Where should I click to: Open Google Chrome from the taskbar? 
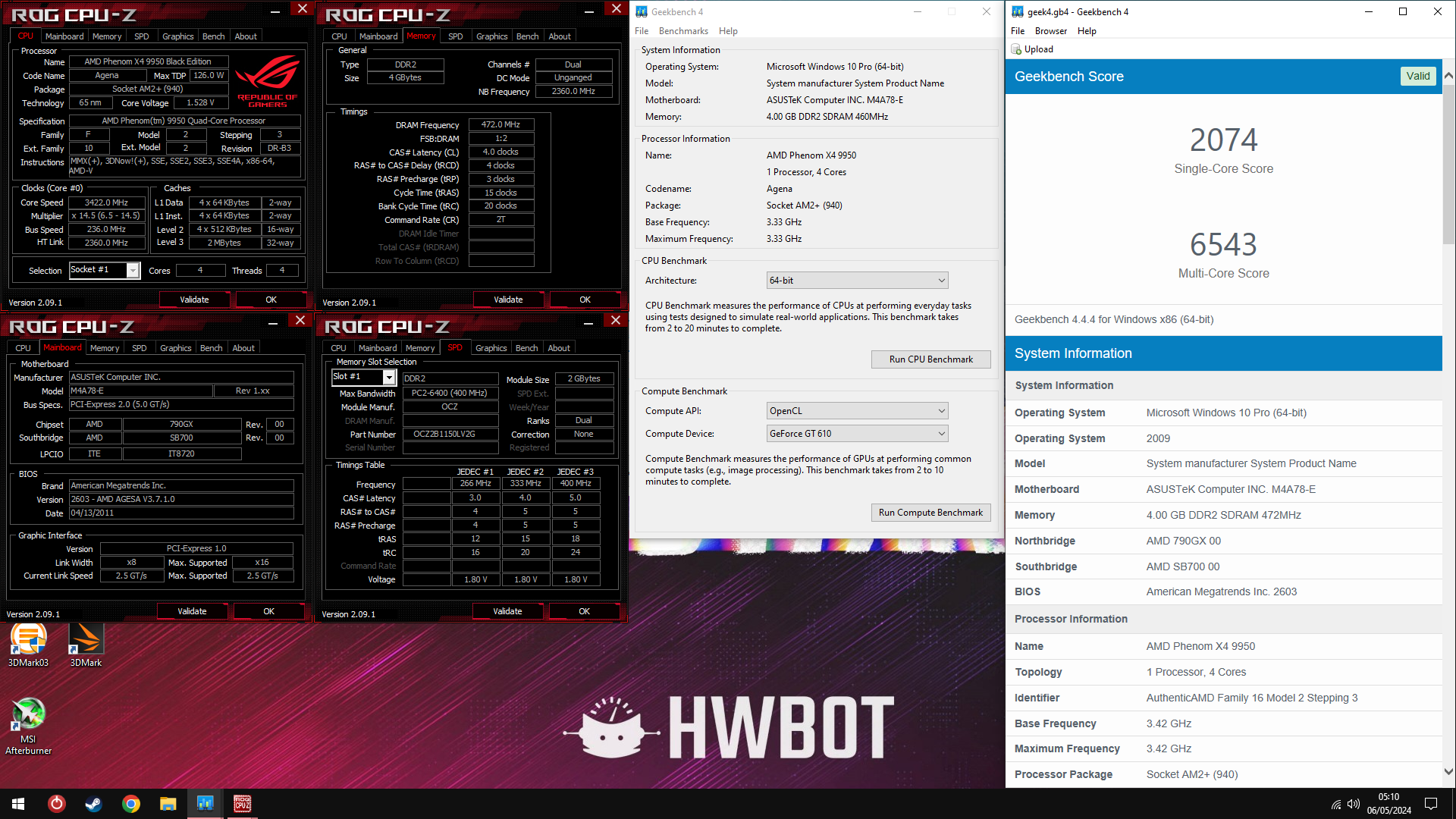pyautogui.click(x=131, y=804)
